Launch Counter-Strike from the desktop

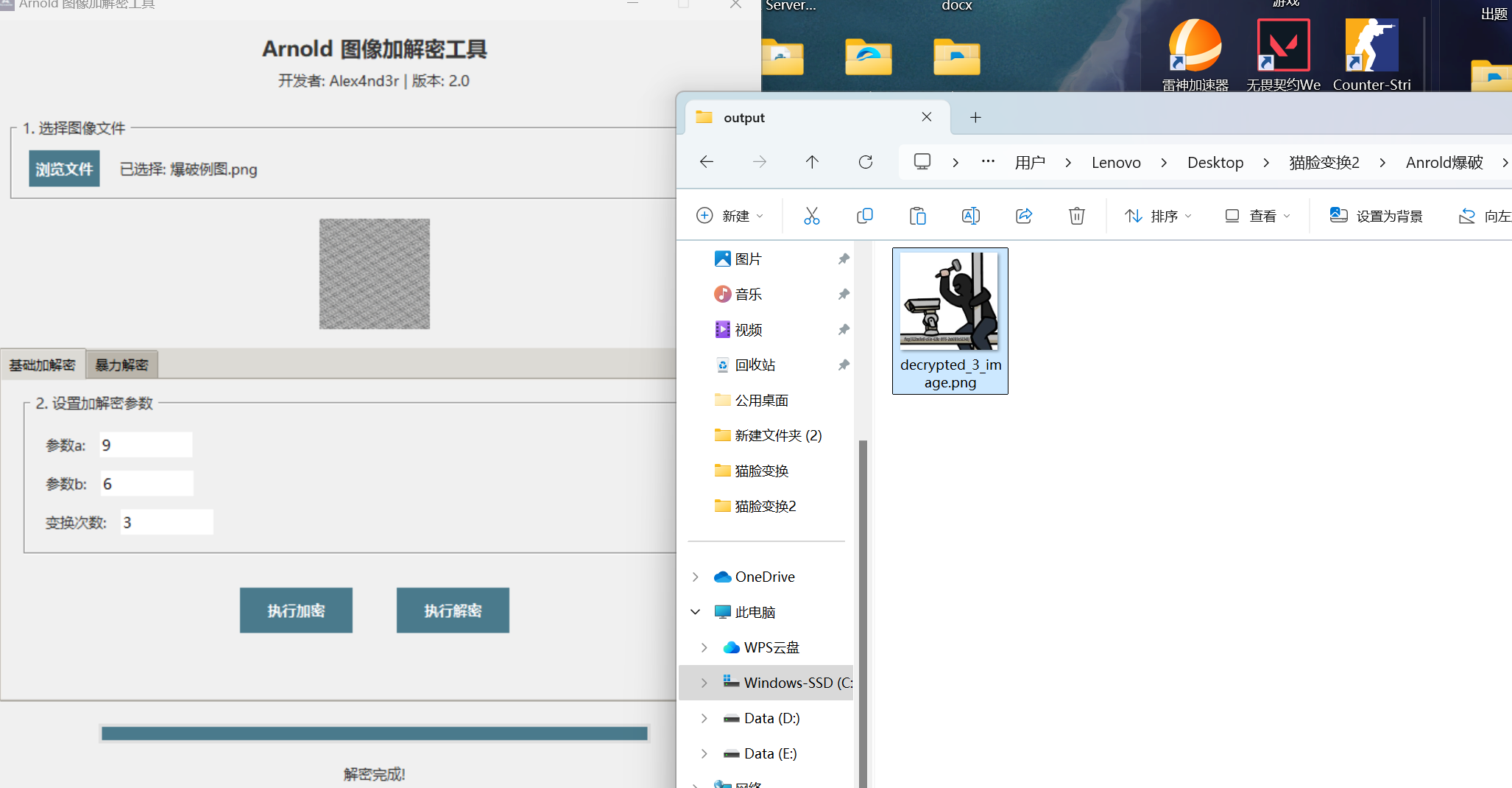tap(1371, 46)
